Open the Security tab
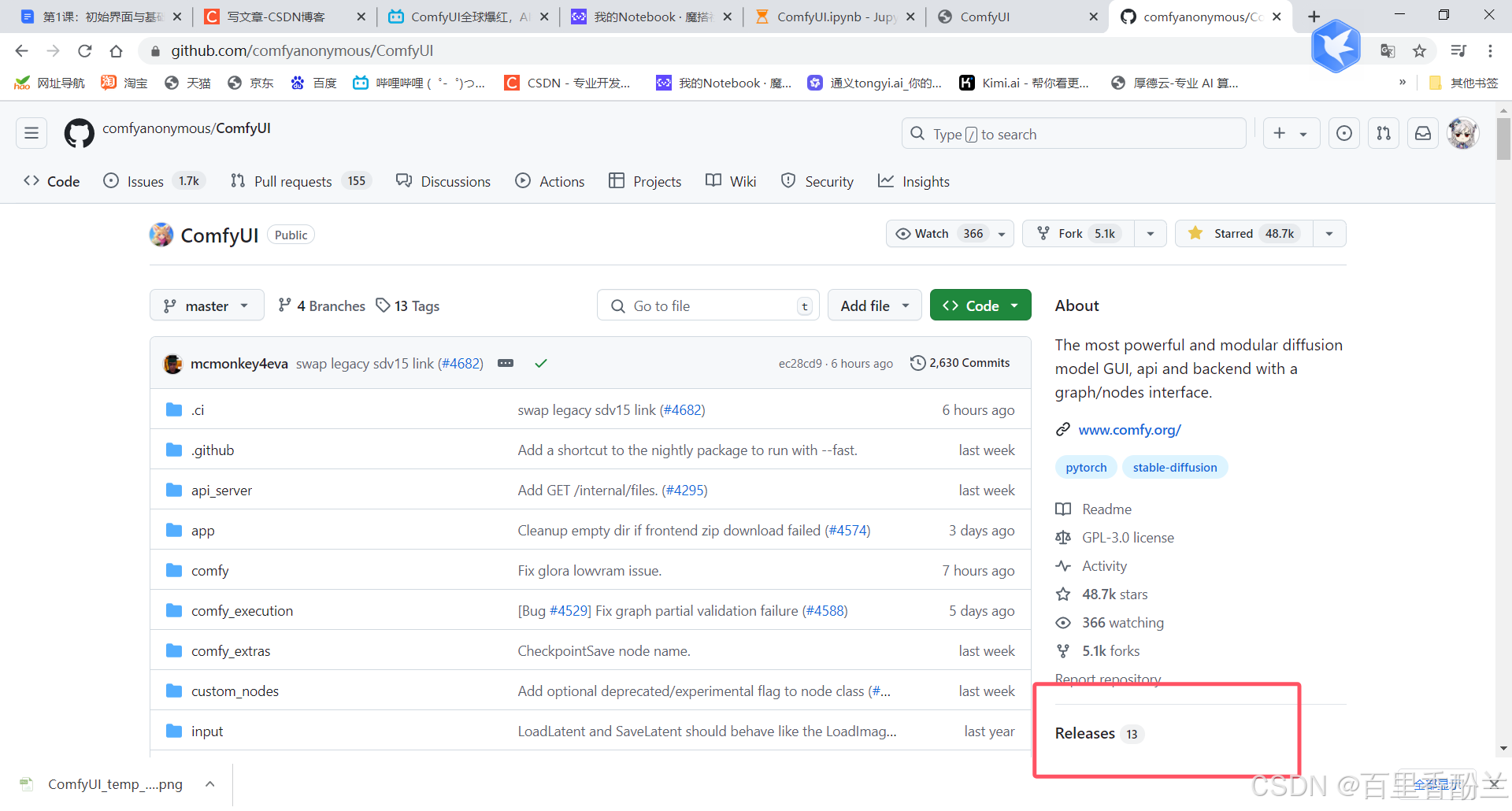1512x811 pixels. tap(817, 181)
